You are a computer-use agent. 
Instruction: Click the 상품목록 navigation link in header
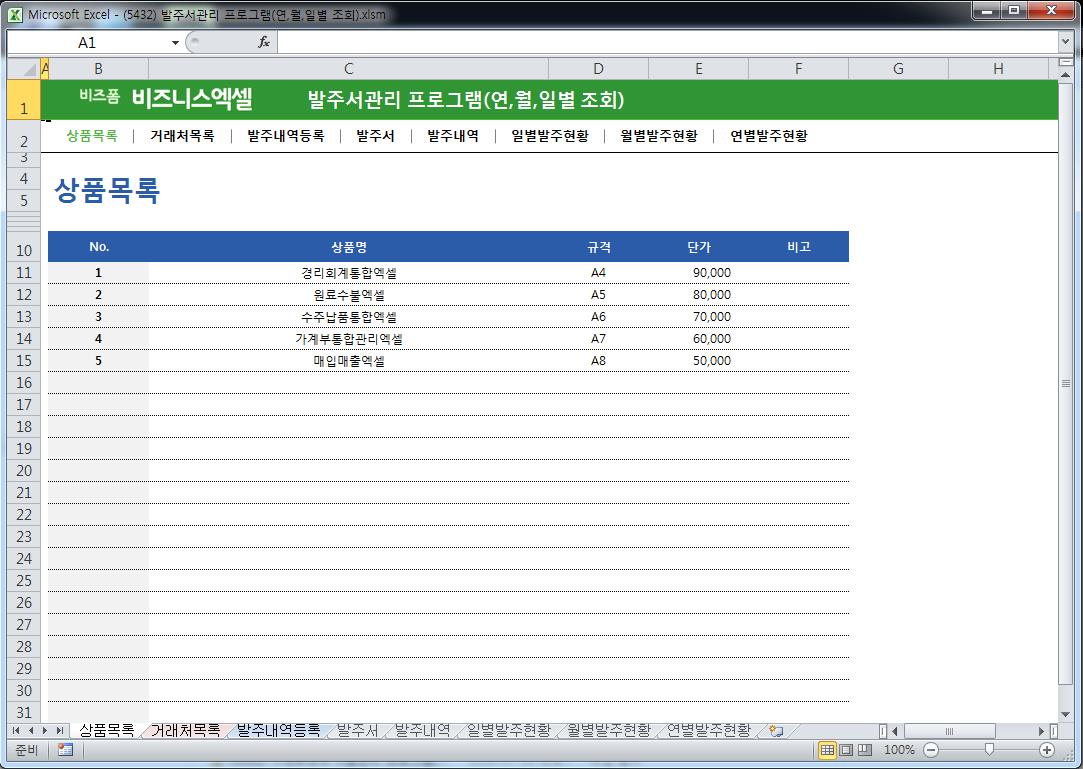92,135
